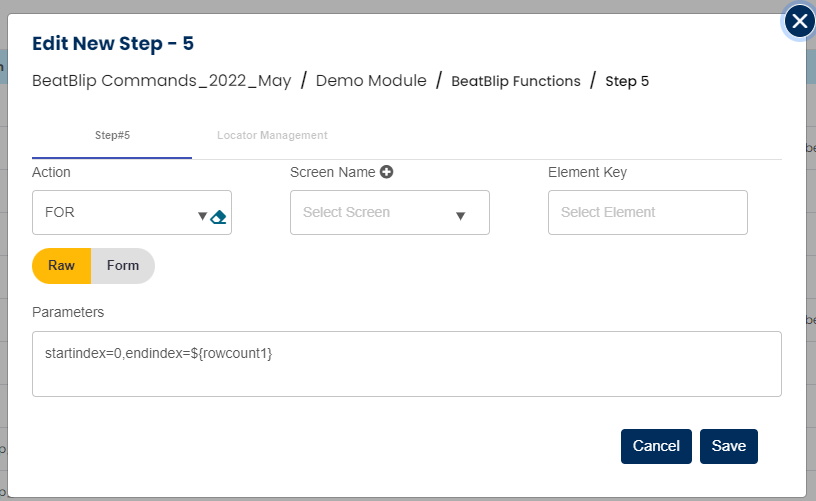816x501 pixels.
Task: Click the plus icon beside Screen Name
Action: [x=386, y=172]
